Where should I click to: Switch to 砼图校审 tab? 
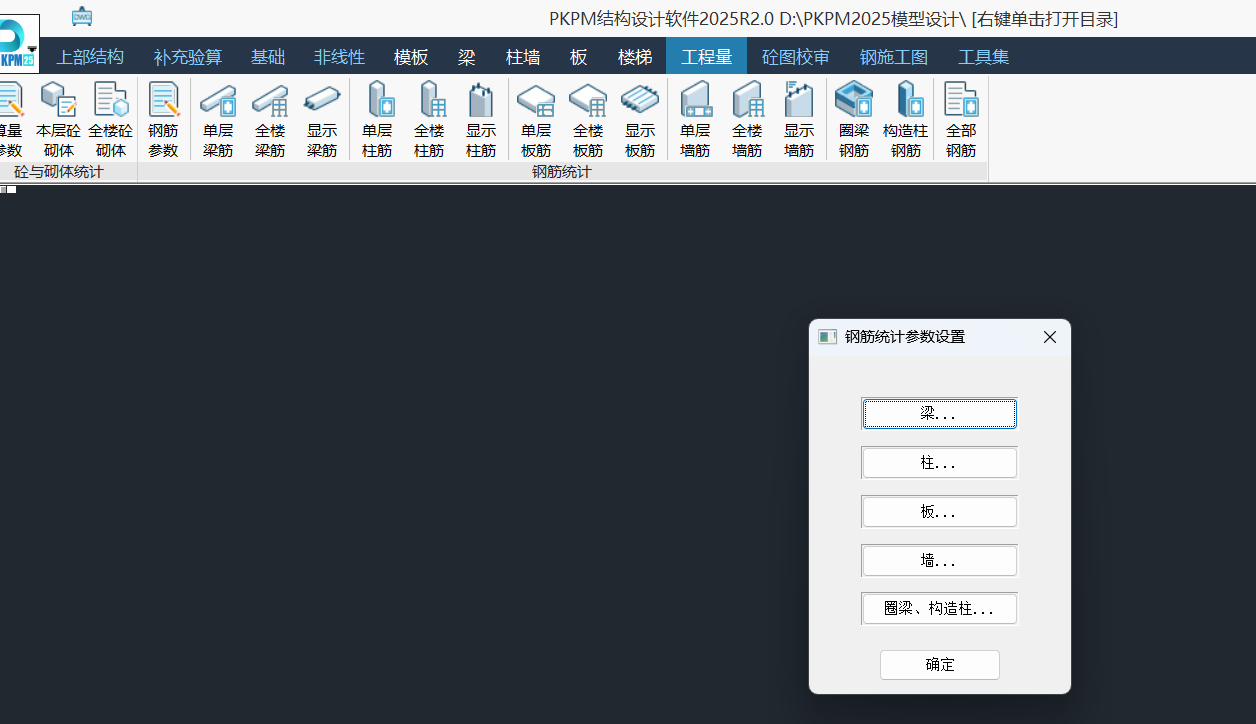tap(796, 57)
